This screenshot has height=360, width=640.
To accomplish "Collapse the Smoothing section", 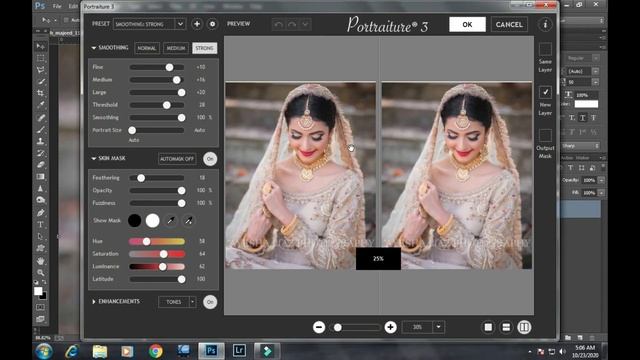I will (x=93, y=48).
